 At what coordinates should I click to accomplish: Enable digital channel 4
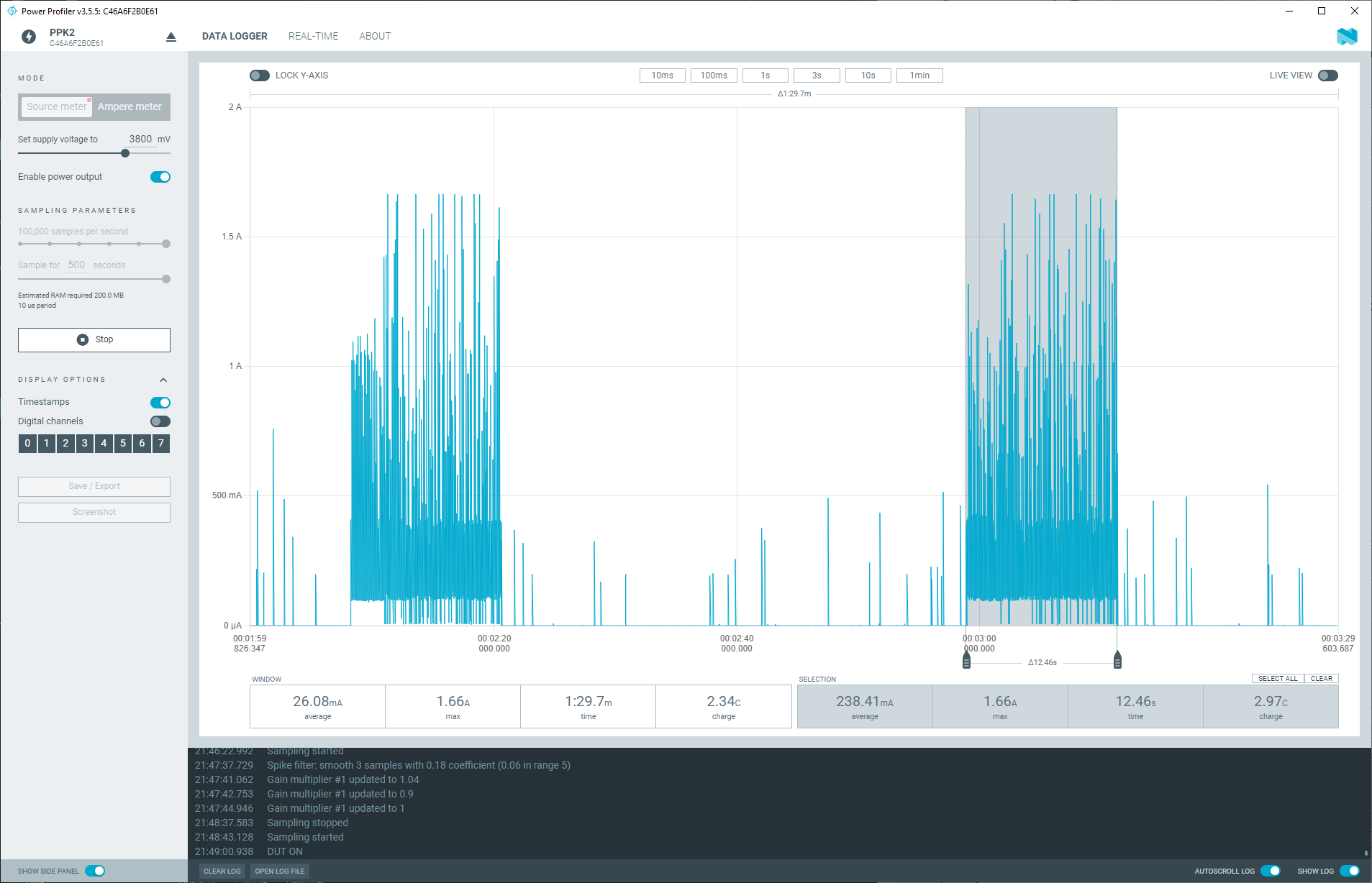(103, 444)
